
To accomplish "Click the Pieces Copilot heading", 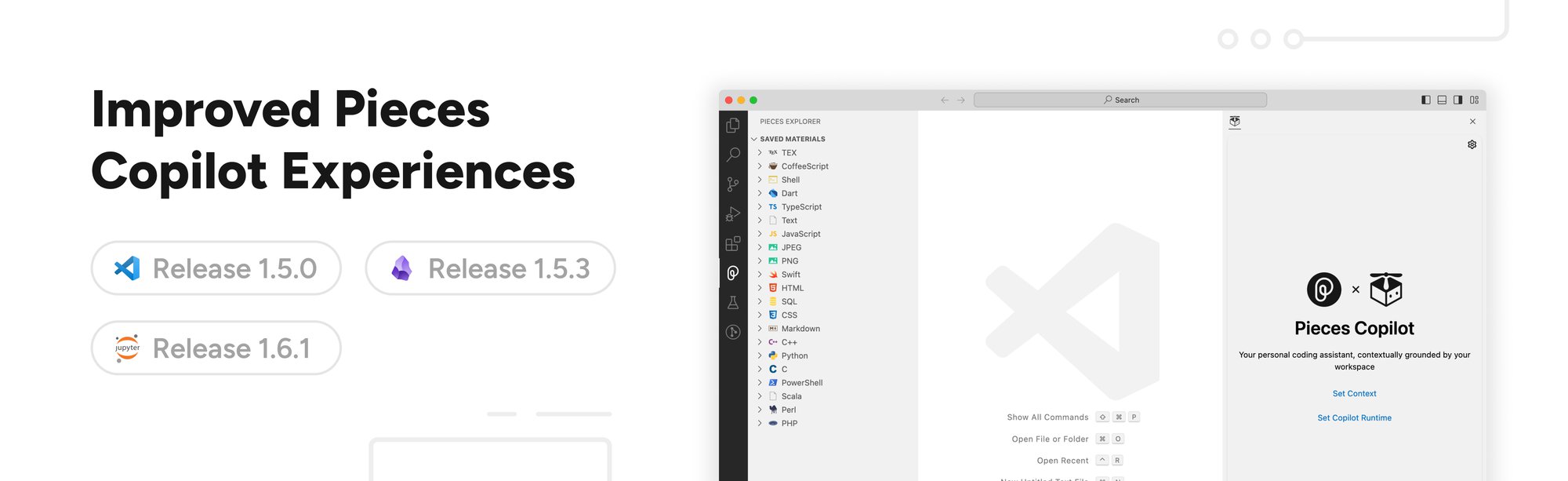I will click(x=1354, y=329).
